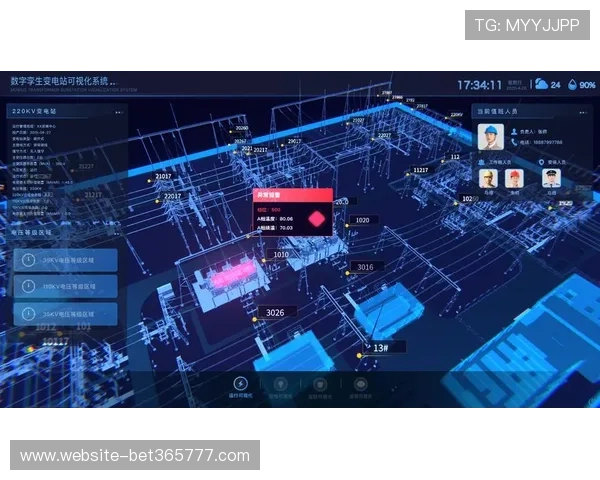Select equipment label 11217
This screenshot has width=600, height=480.
click(421, 170)
